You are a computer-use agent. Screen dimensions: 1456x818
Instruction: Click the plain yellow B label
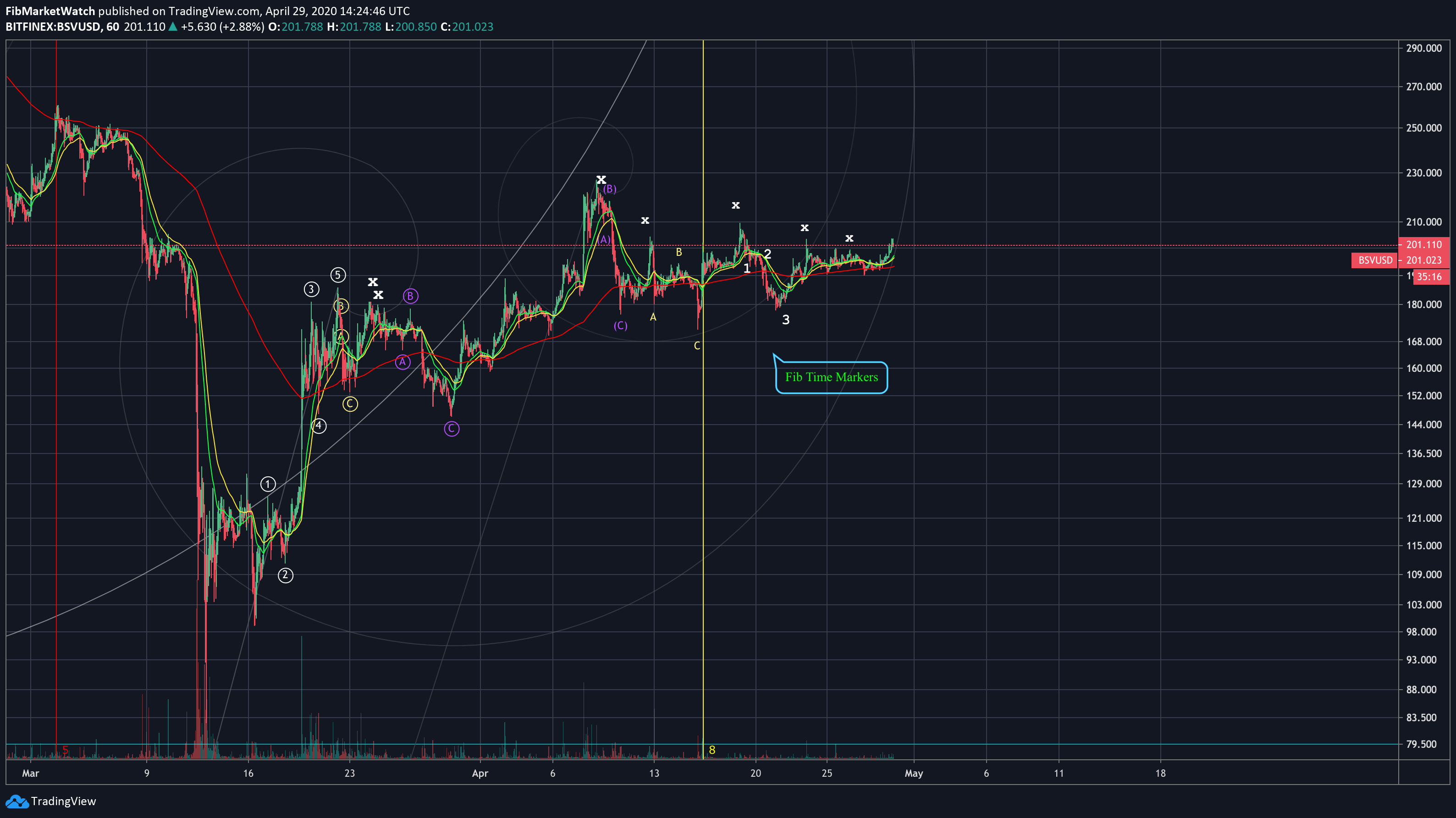679,252
